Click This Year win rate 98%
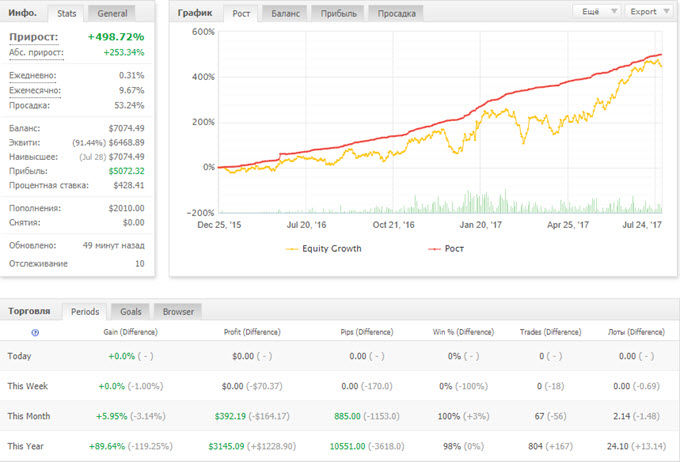The image size is (680, 462). click(451, 446)
